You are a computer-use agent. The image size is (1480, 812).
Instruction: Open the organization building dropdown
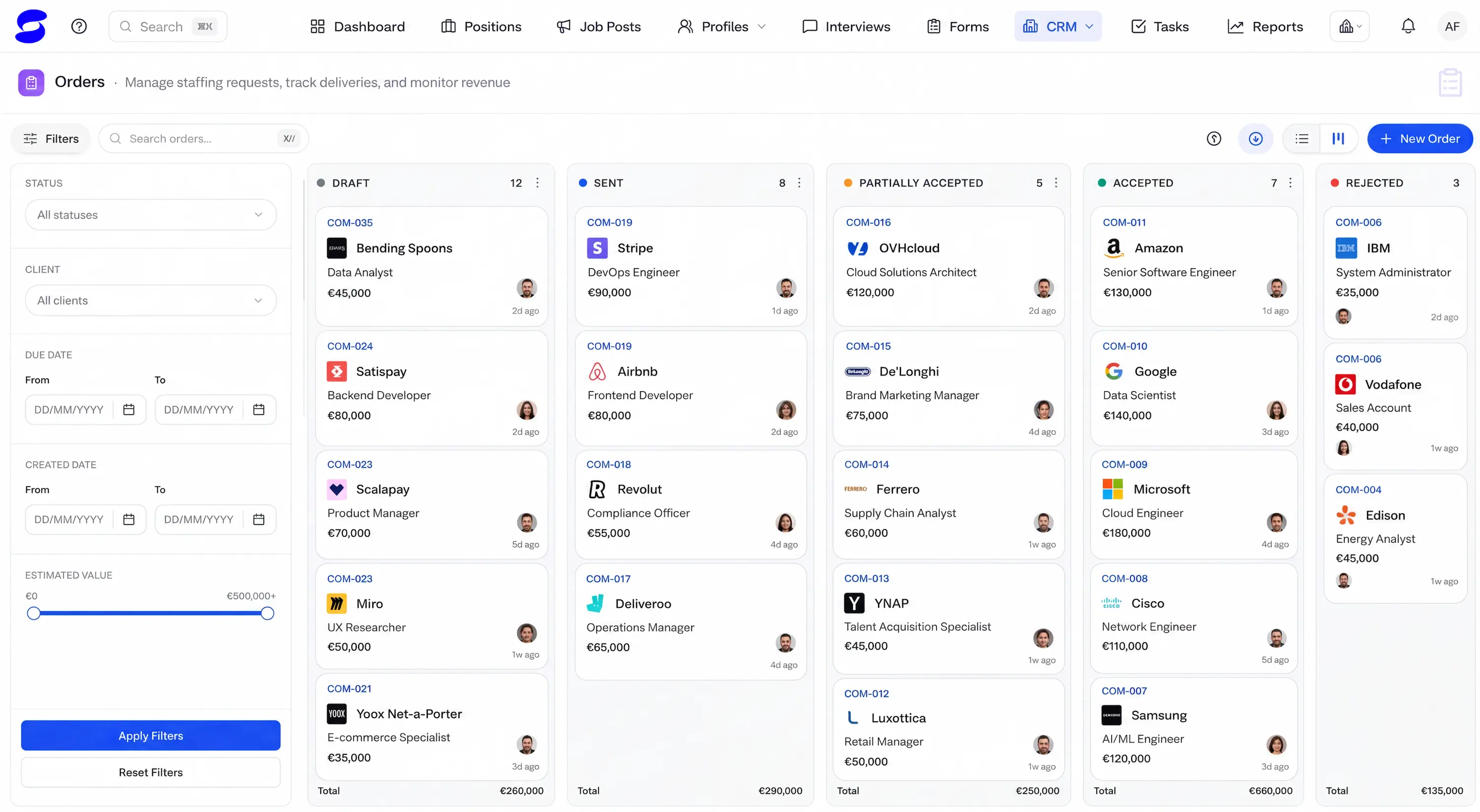(x=1349, y=27)
